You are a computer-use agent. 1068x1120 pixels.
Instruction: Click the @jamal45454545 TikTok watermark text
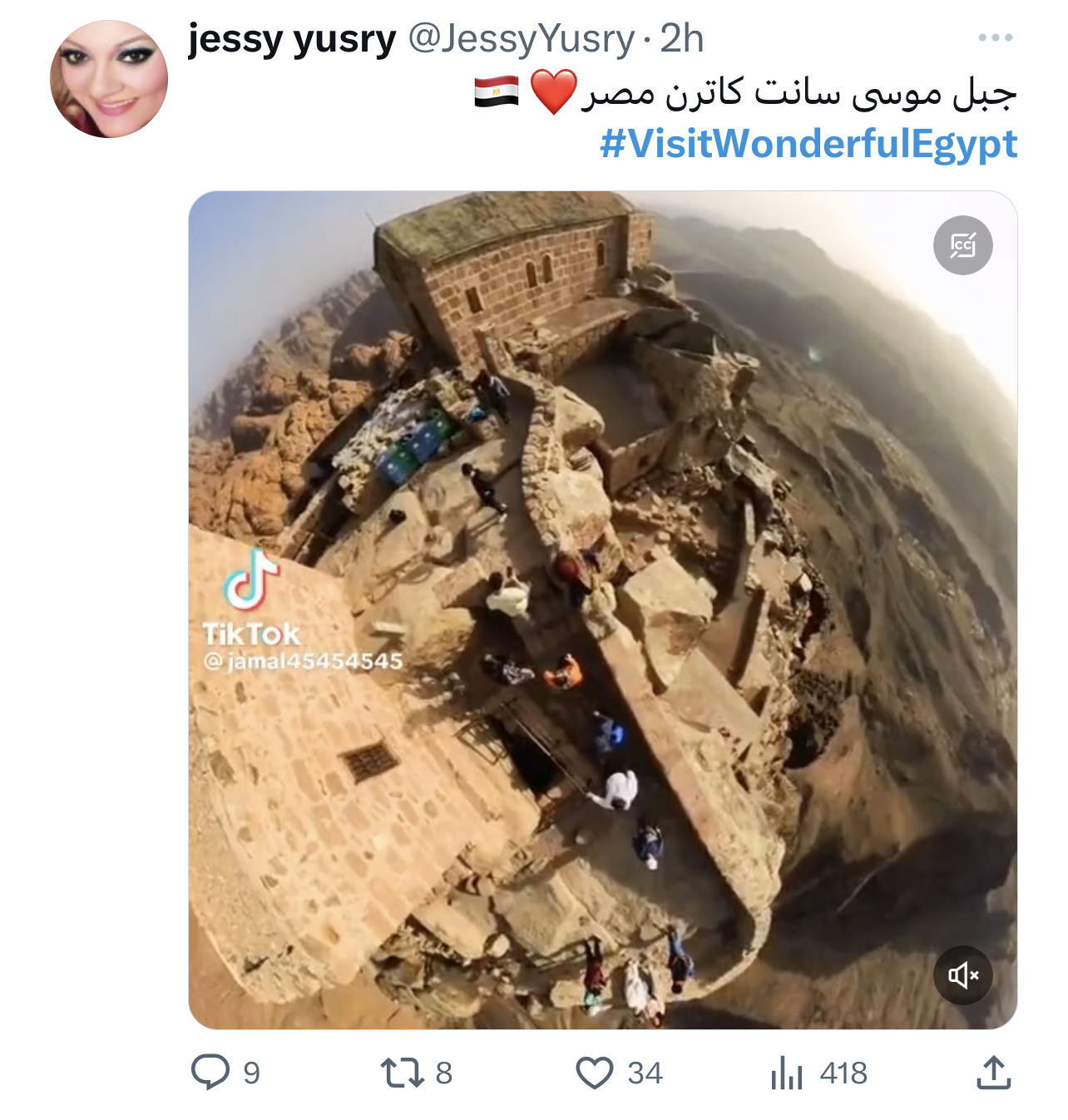[x=303, y=661]
